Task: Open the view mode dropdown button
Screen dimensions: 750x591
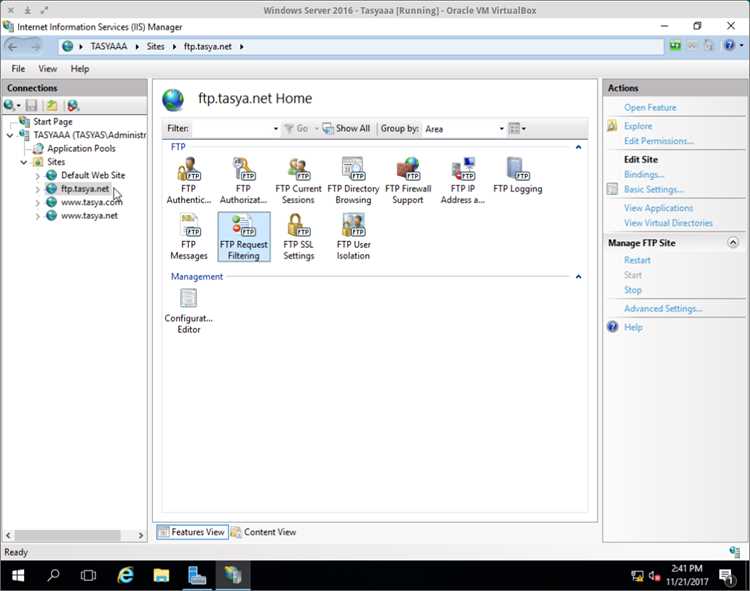Action: click(x=517, y=129)
